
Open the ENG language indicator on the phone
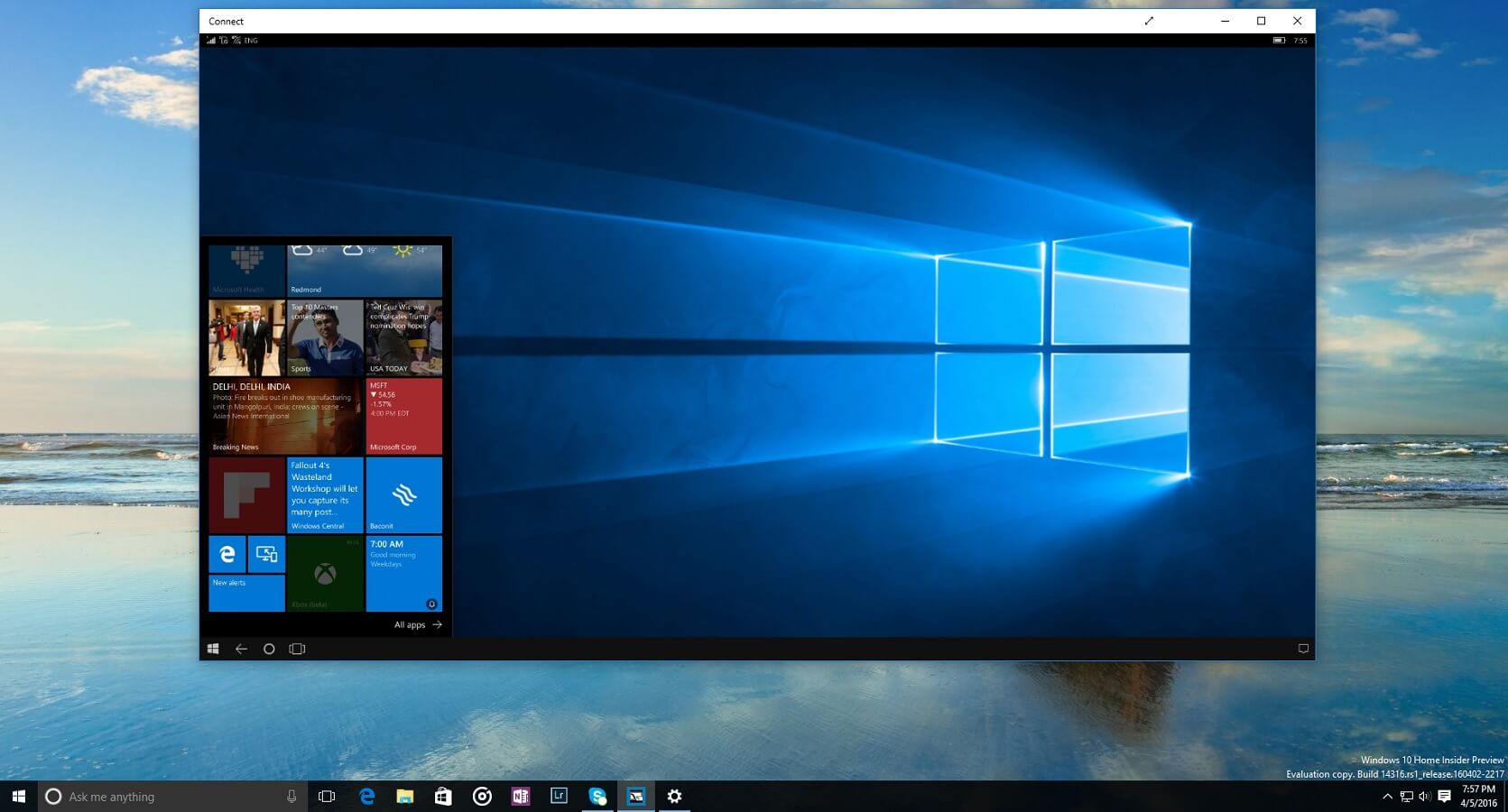[x=249, y=40]
